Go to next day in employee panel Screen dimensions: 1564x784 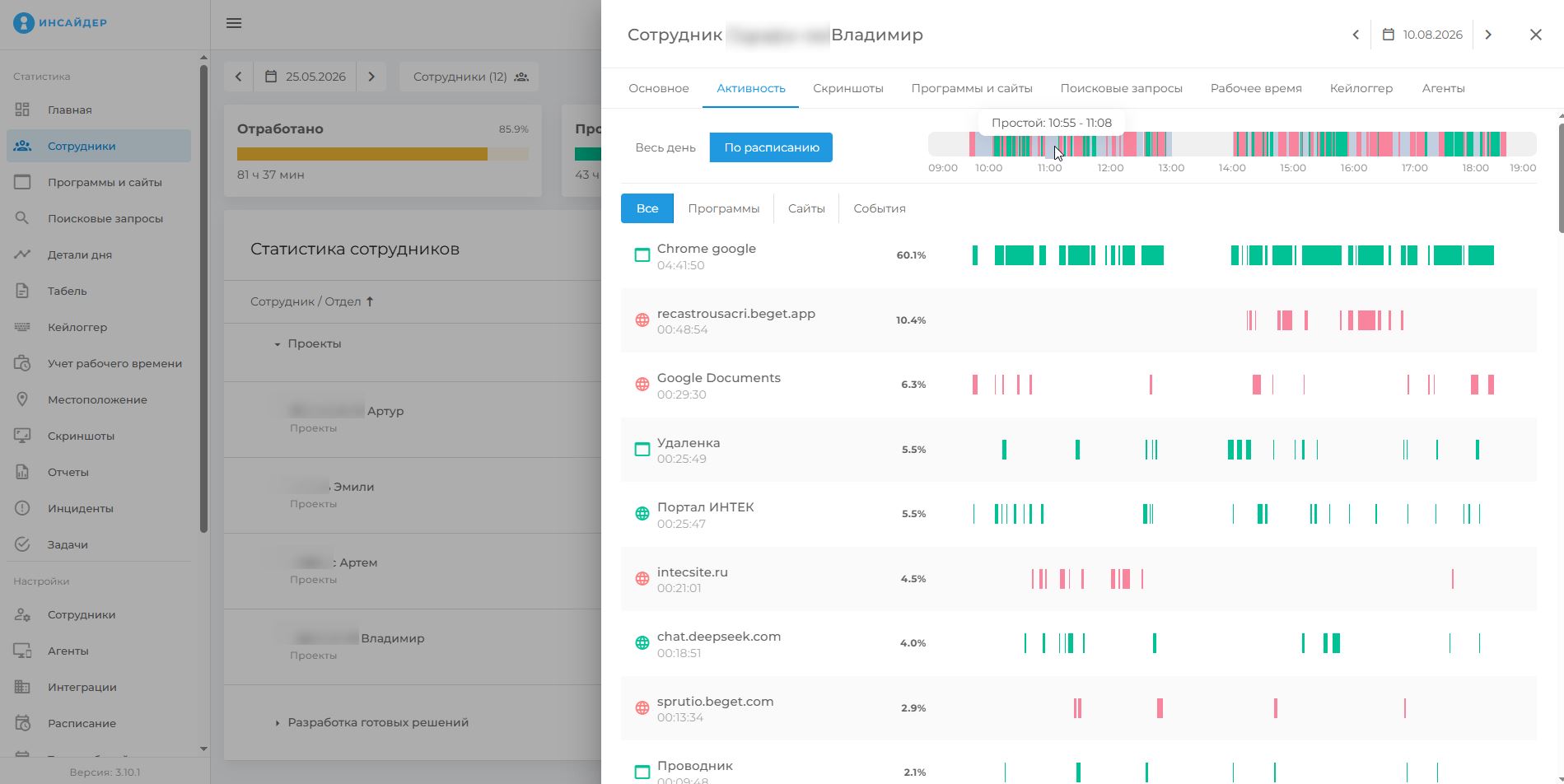[x=1488, y=35]
